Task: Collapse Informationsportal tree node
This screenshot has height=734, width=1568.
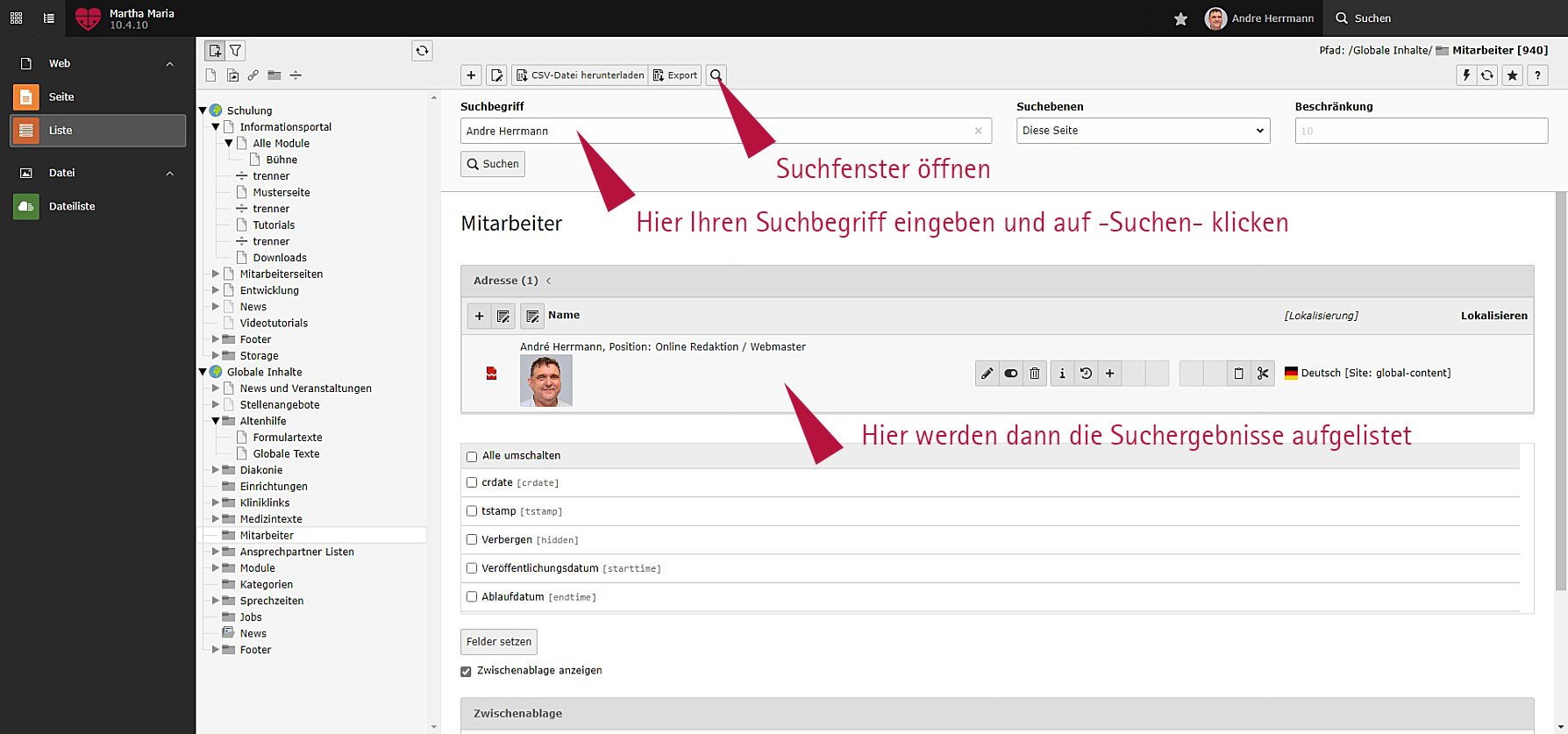Action: 216,127
